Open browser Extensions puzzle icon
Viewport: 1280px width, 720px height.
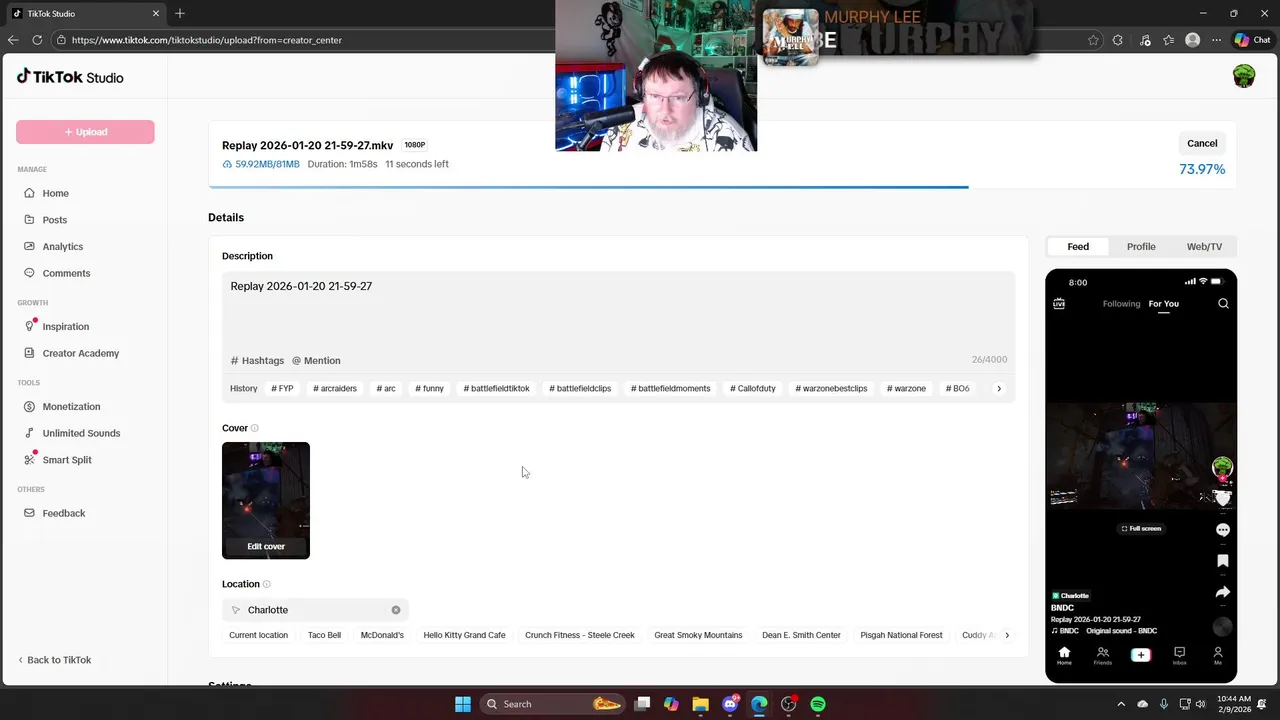[1118, 40]
